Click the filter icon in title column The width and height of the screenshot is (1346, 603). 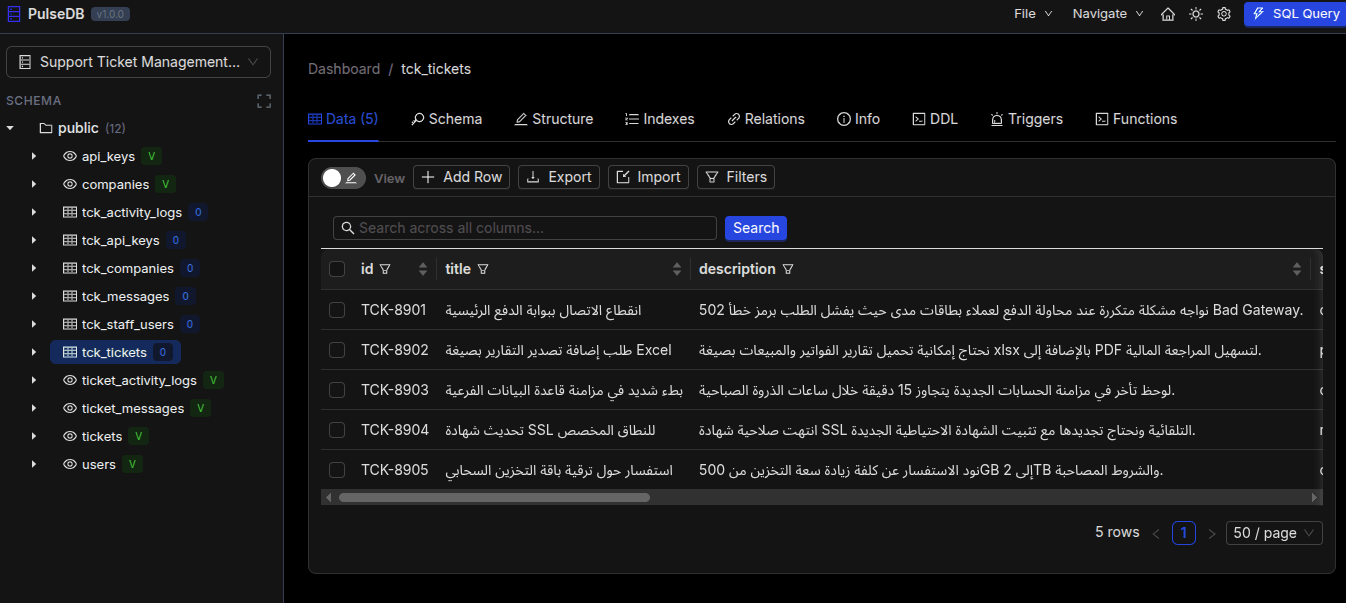click(483, 269)
